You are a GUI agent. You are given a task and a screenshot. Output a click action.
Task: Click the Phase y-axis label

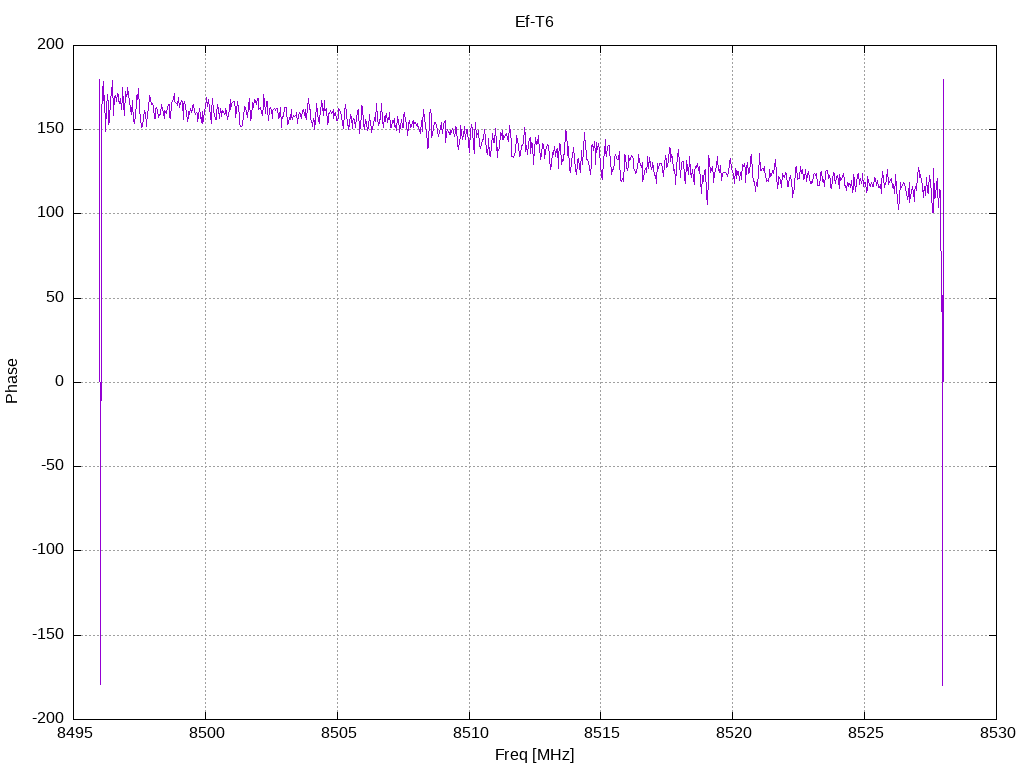click(12, 381)
